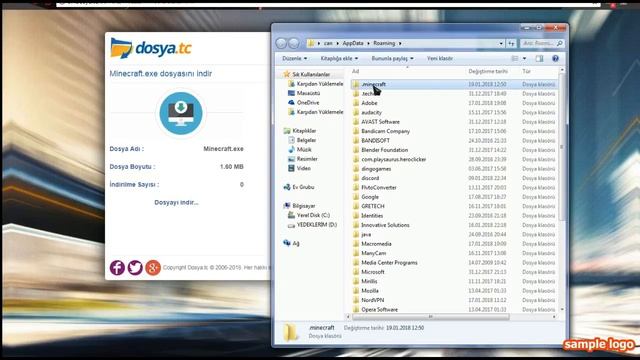This screenshot has height=360, width=640.
Task: Expand the can breadcrumb arrow
Action: pyautogui.click(x=338, y=43)
